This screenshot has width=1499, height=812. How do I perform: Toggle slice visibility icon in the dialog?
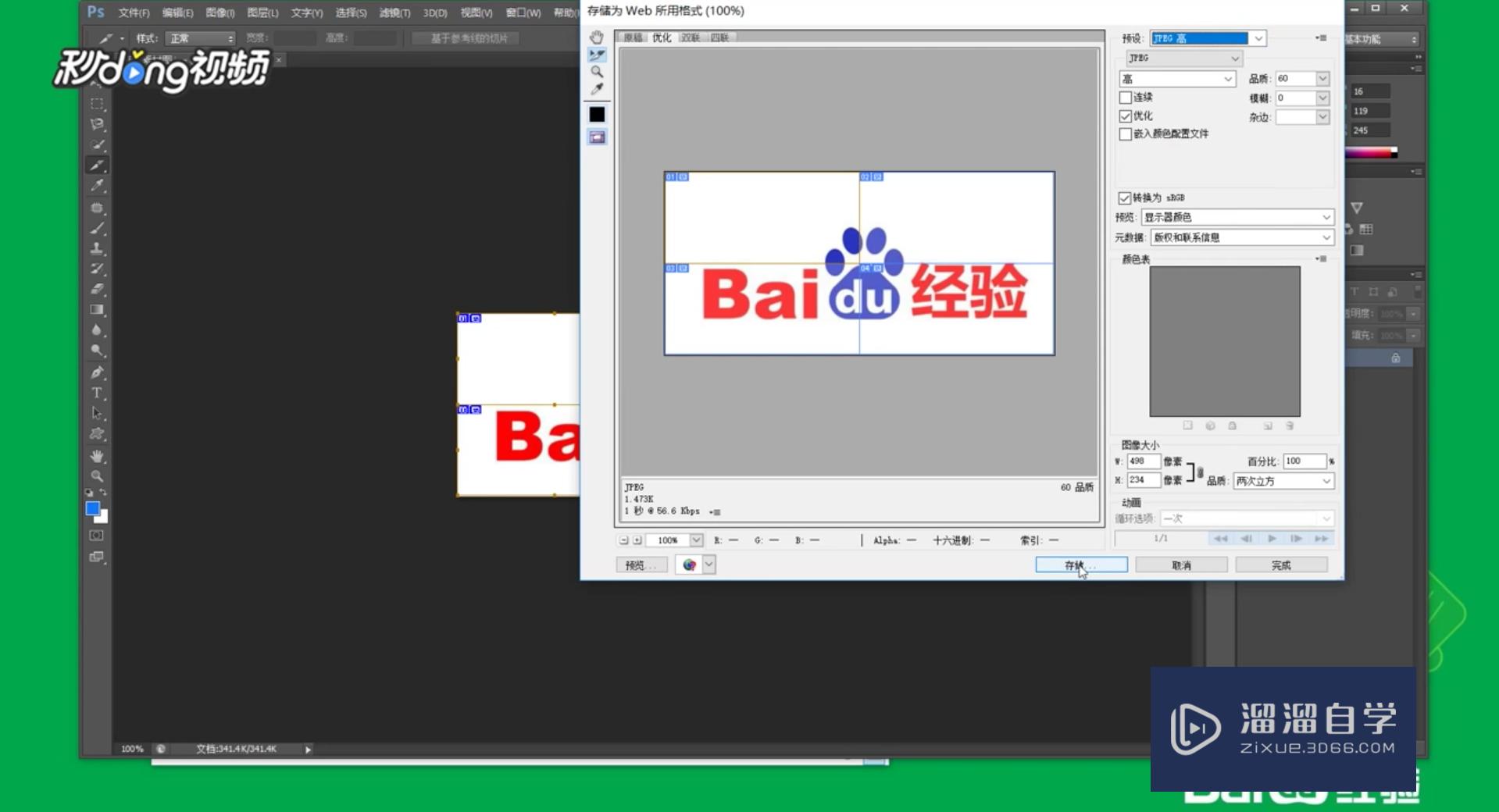coord(597,137)
